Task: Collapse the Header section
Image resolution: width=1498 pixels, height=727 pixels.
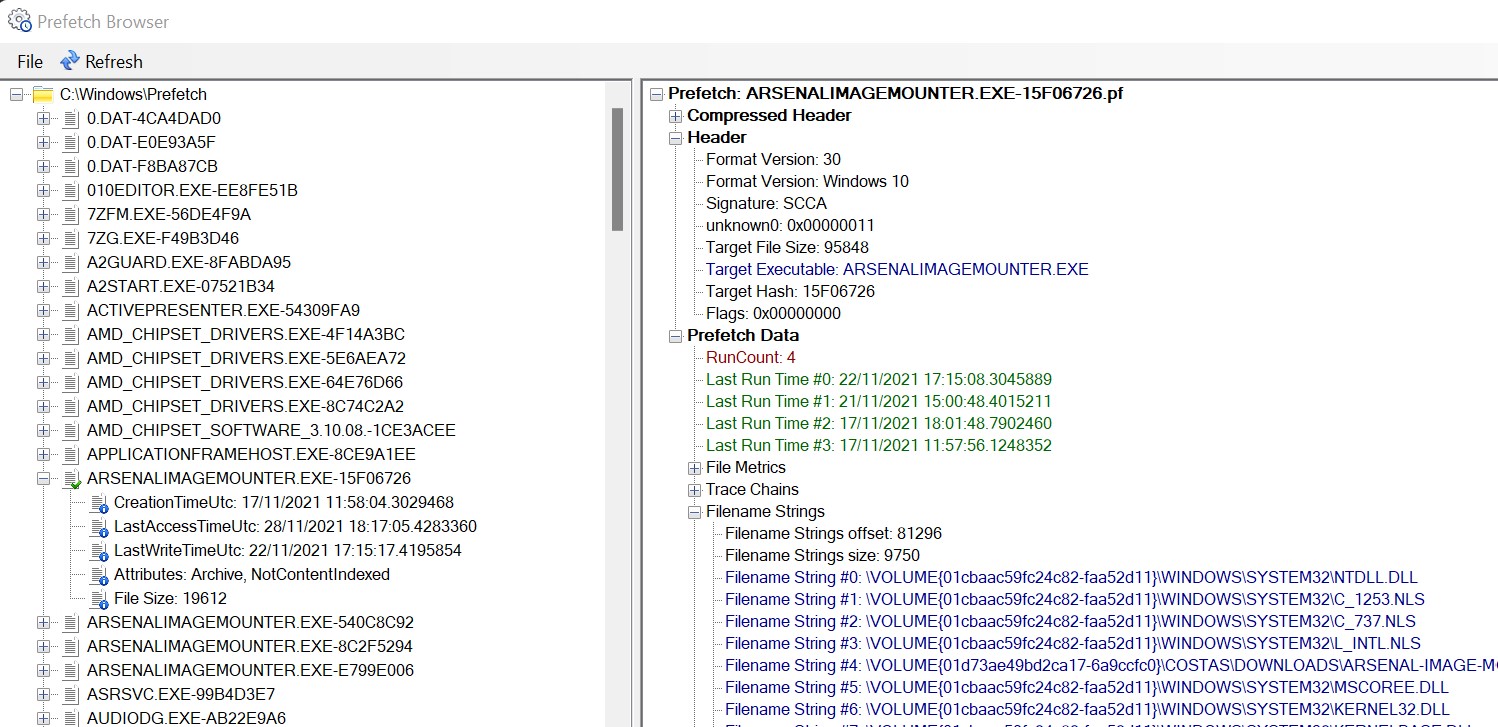Action: [676, 137]
